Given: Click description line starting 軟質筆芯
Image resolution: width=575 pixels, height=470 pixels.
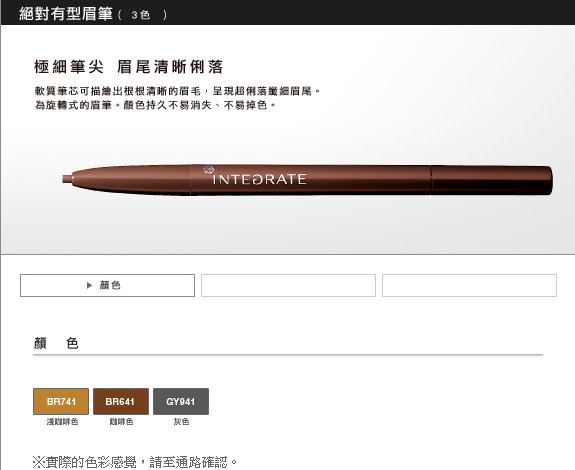Looking at the screenshot, I should pyautogui.click(x=177, y=91).
